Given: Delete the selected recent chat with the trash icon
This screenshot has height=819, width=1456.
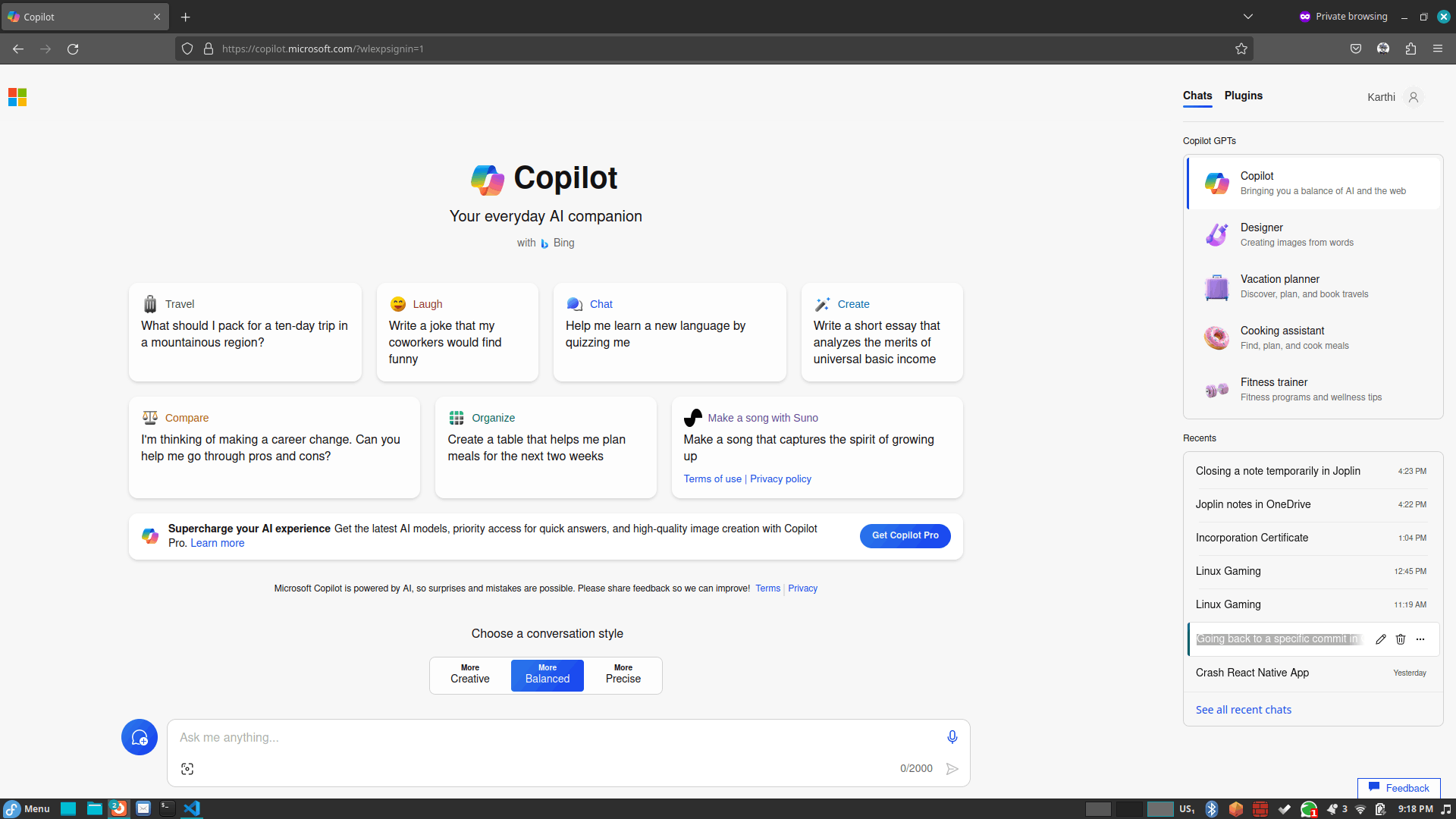Looking at the screenshot, I should (1401, 639).
